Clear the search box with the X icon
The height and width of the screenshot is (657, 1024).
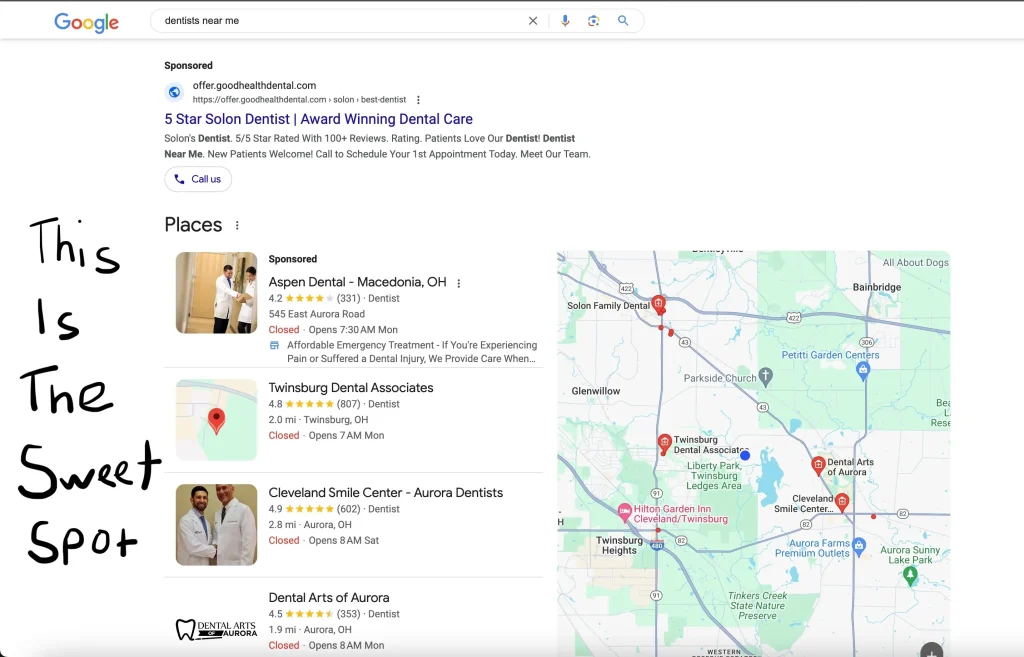pos(533,21)
